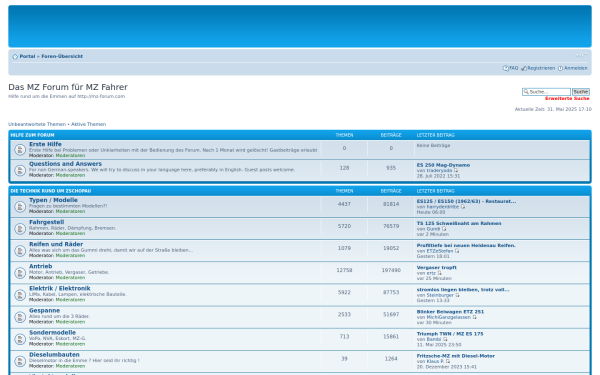The width and height of the screenshot is (600, 375).
Task: Open the Gespanne forum
Action: pyautogui.click(x=44, y=311)
